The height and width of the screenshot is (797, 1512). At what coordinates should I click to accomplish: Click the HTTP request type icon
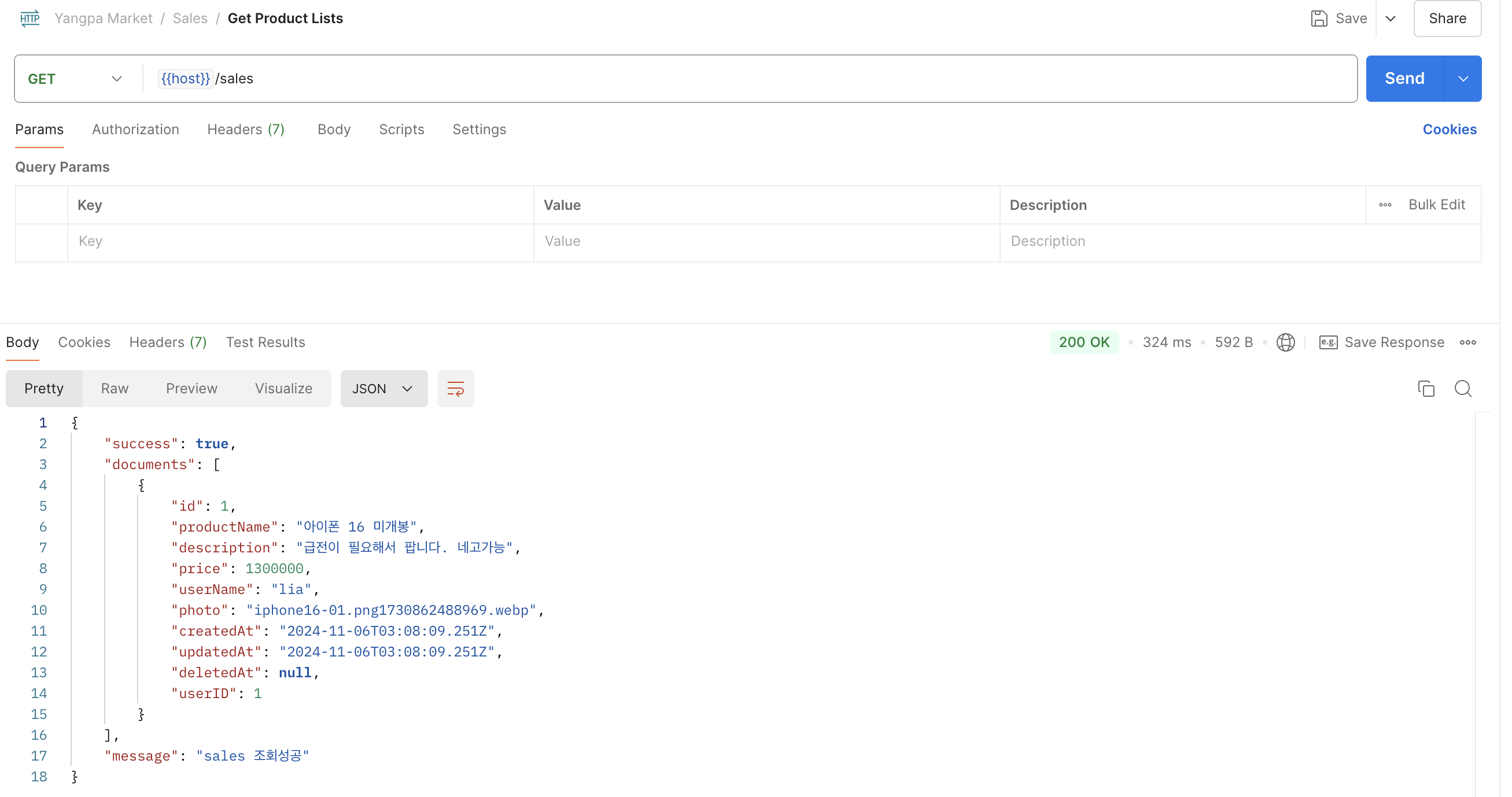point(29,18)
